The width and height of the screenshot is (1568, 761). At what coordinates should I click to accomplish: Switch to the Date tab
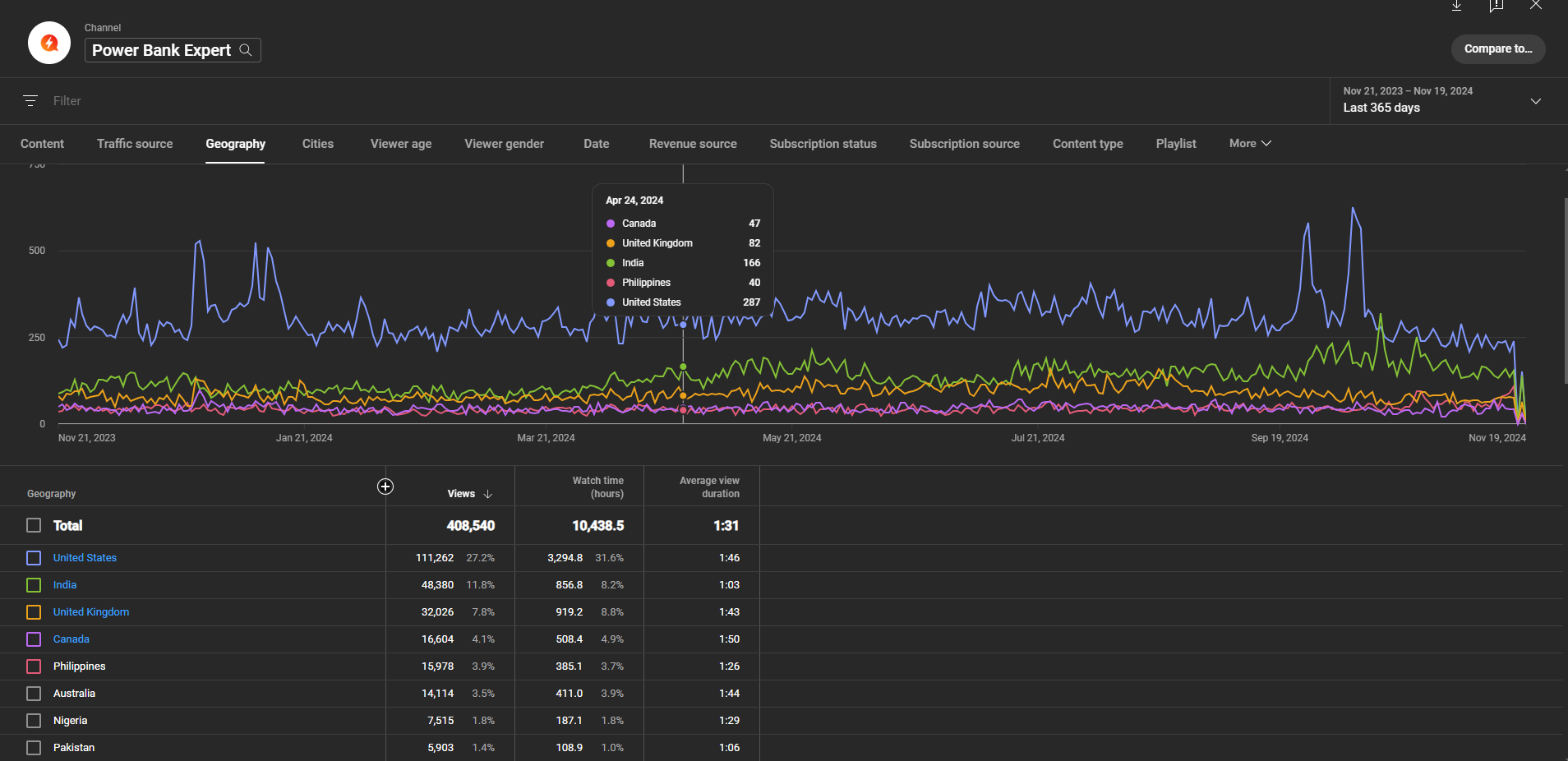(597, 144)
